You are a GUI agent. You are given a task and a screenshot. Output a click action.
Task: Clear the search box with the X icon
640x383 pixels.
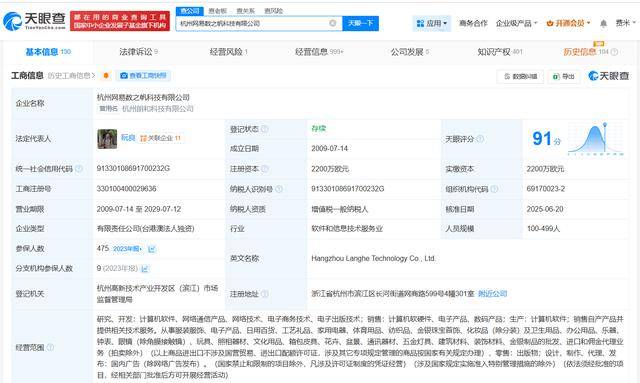(x=333, y=23)
